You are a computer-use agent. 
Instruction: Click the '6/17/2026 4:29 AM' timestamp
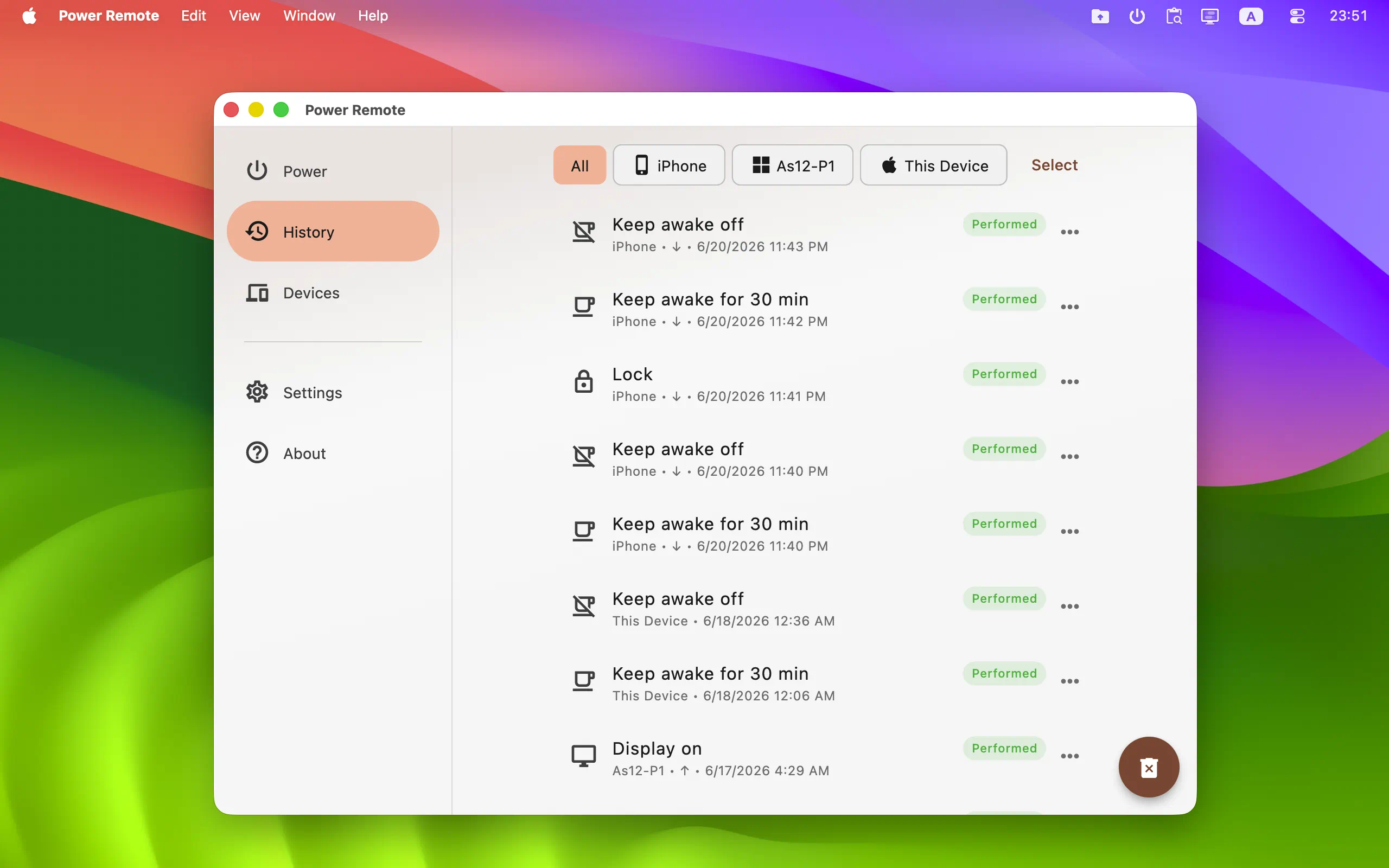click(x=767, y=770)
